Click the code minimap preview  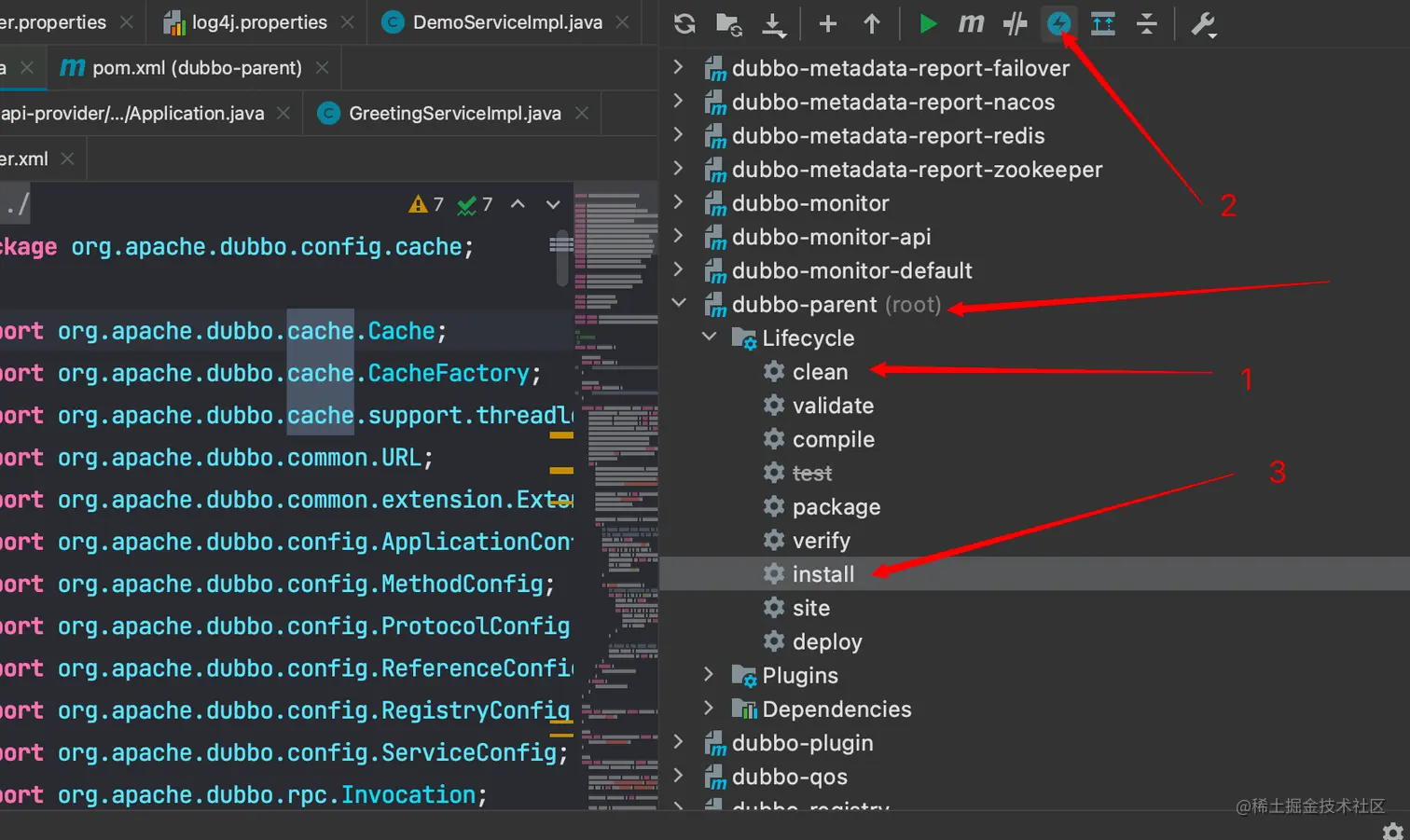[x=616, y=494]
